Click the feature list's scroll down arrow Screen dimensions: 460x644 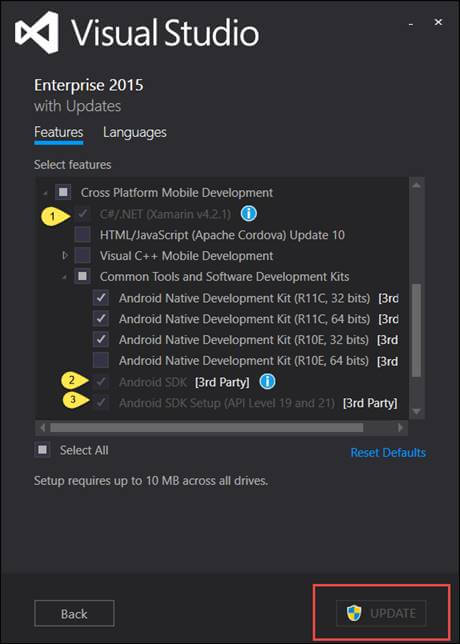416,411
